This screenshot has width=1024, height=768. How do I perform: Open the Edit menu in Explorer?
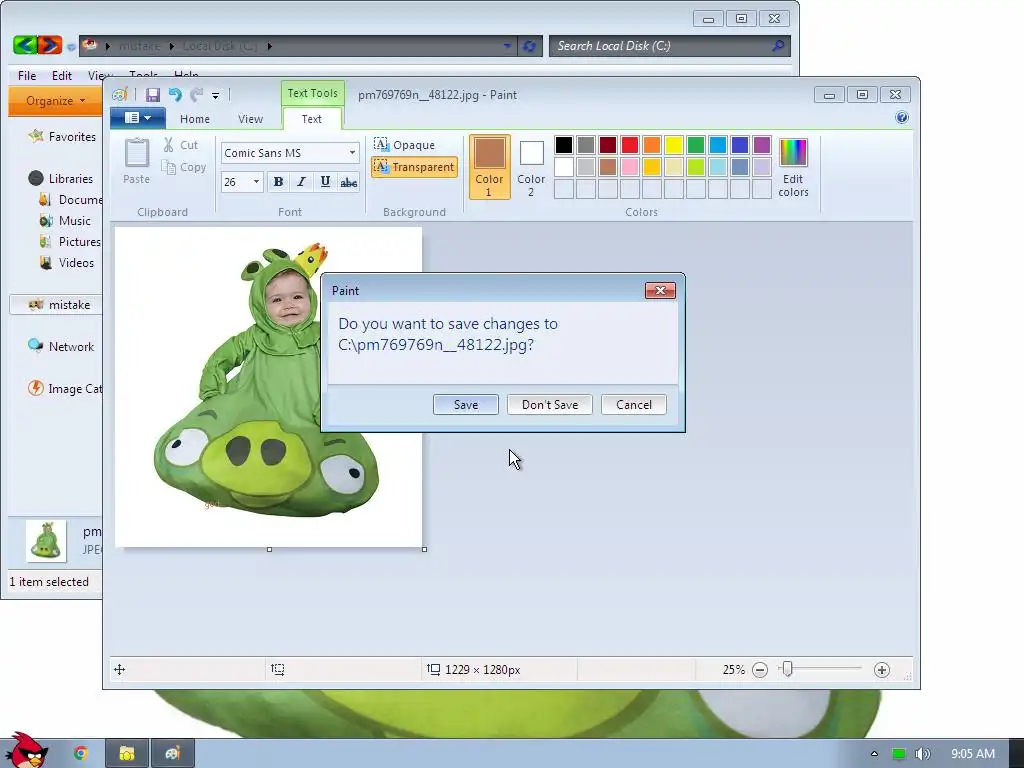point(62,76)
